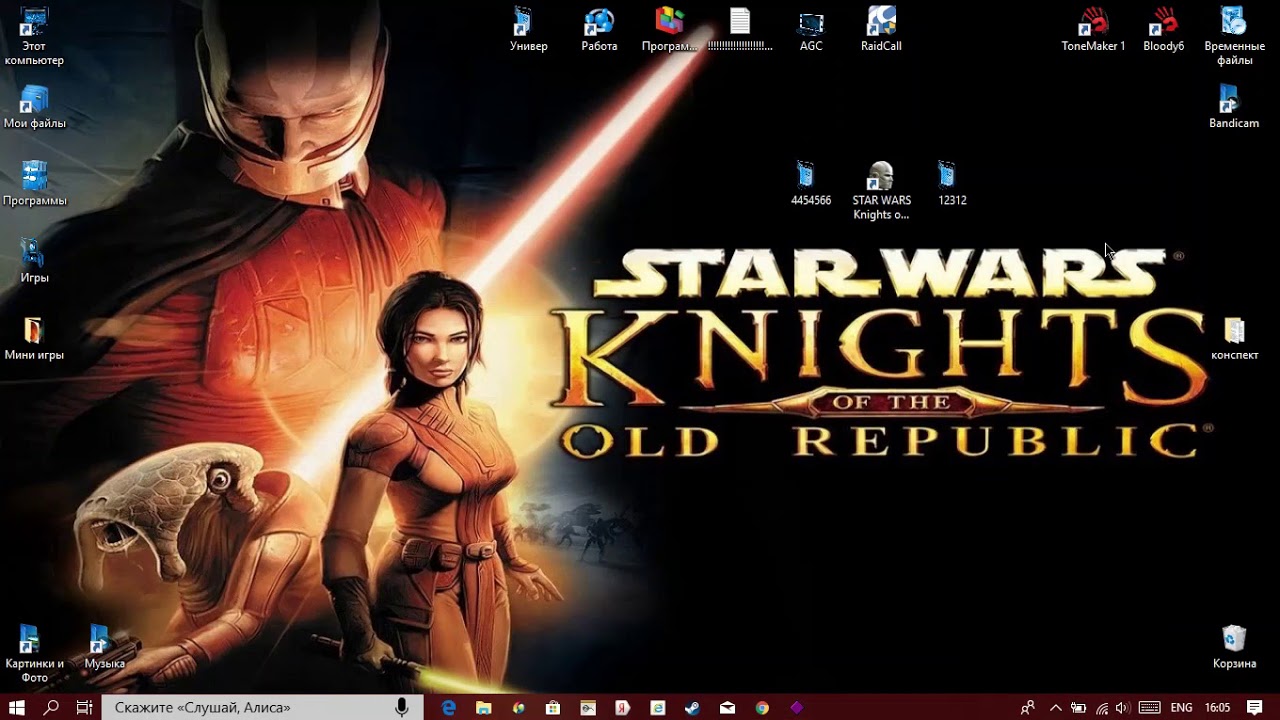Switch the ENG input language
The width and height of the screenshot is (1280, 720).
click(x=1181, y=707)
